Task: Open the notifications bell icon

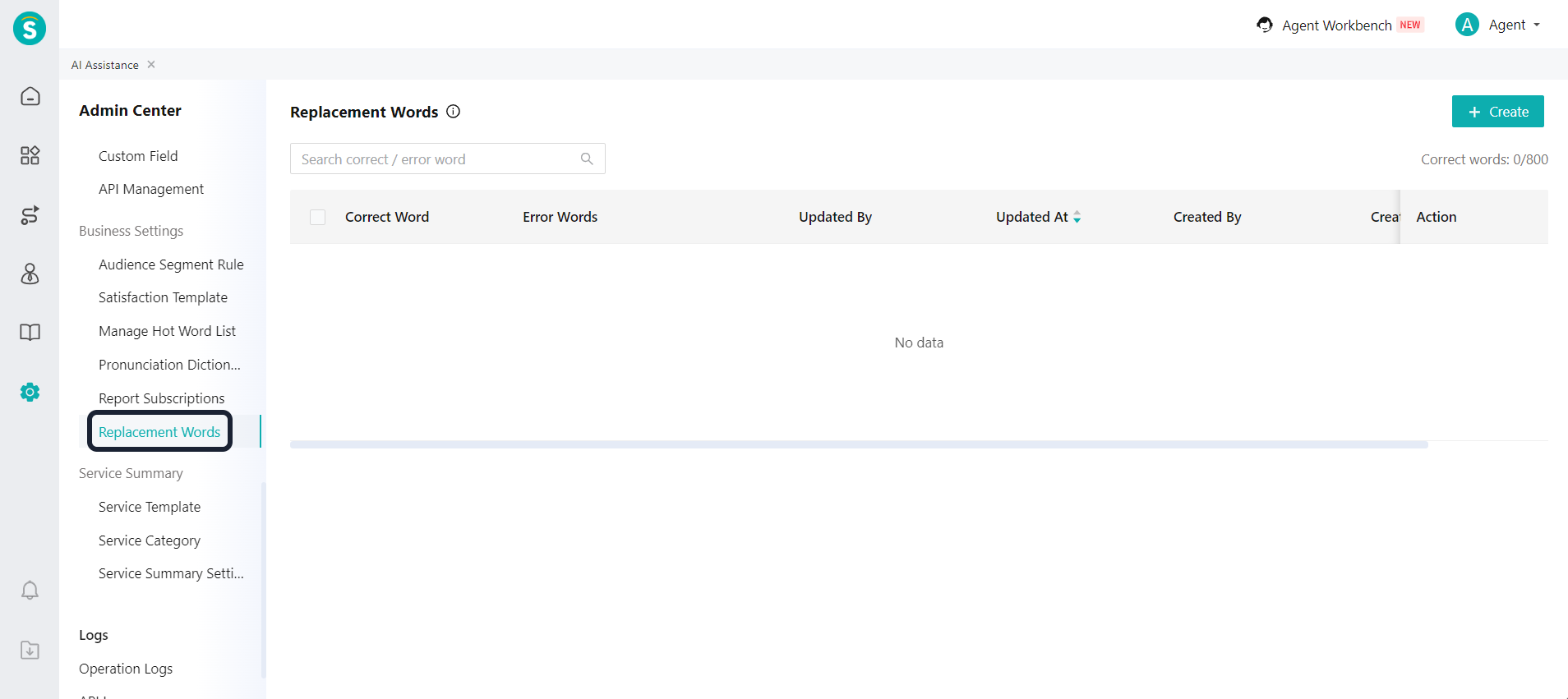Action: 30,590
